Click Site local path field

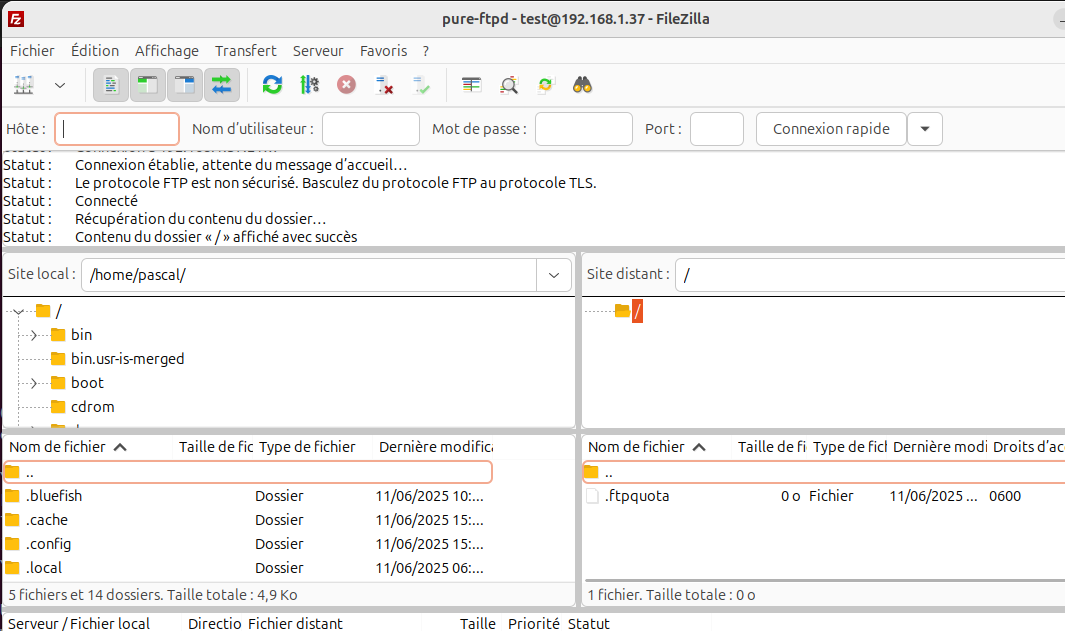point(309,275)
